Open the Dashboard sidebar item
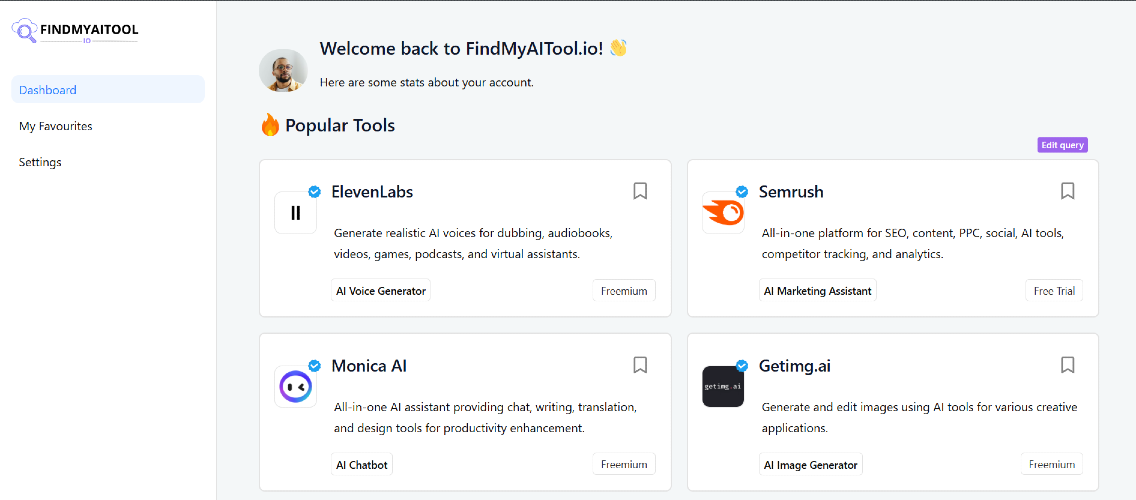Viewport: 1136px width, 500px height. (108, 90)
